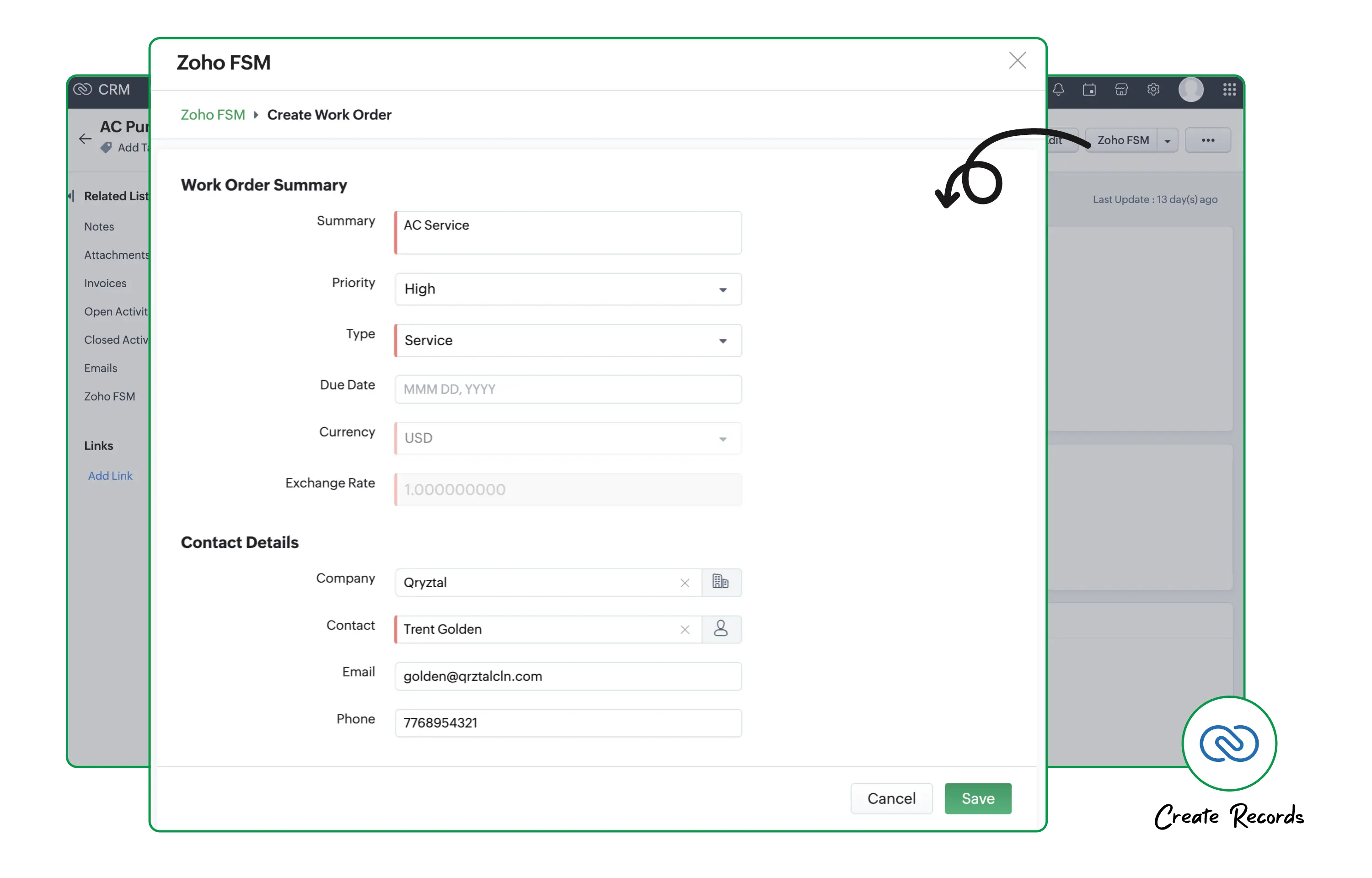Click the Due Date field

568,390
